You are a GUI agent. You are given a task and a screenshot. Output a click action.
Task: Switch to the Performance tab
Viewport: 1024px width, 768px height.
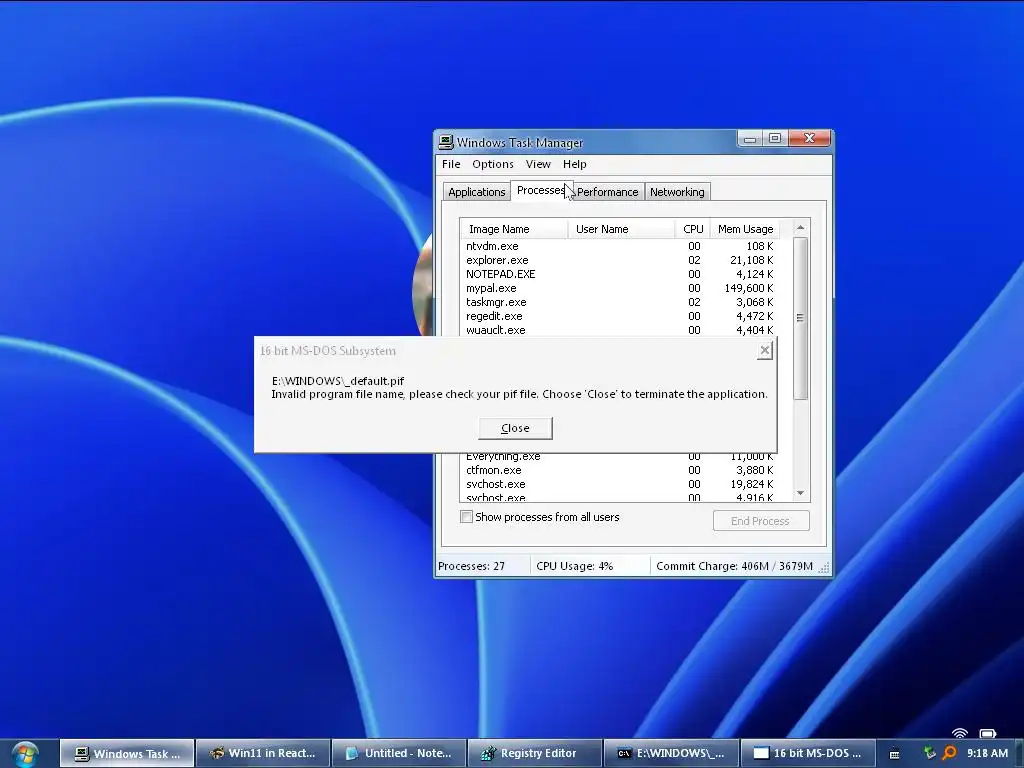point(607,192)
